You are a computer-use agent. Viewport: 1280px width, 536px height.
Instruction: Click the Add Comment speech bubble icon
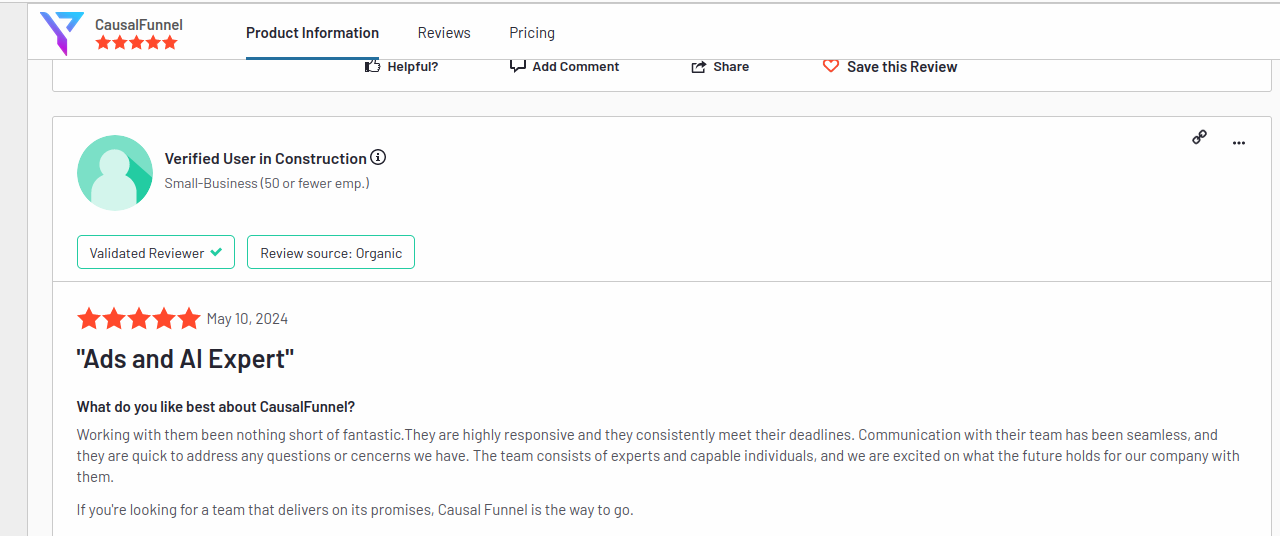pos(518,66)
